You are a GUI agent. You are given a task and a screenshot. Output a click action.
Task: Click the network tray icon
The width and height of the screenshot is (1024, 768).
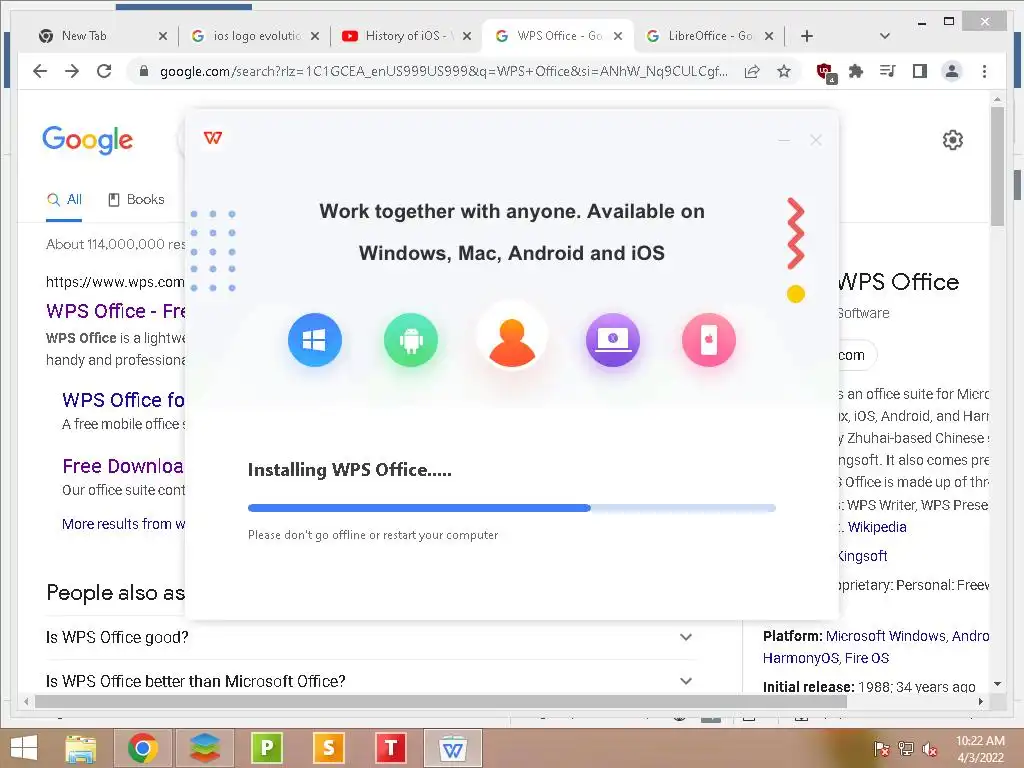coord(906,749)
